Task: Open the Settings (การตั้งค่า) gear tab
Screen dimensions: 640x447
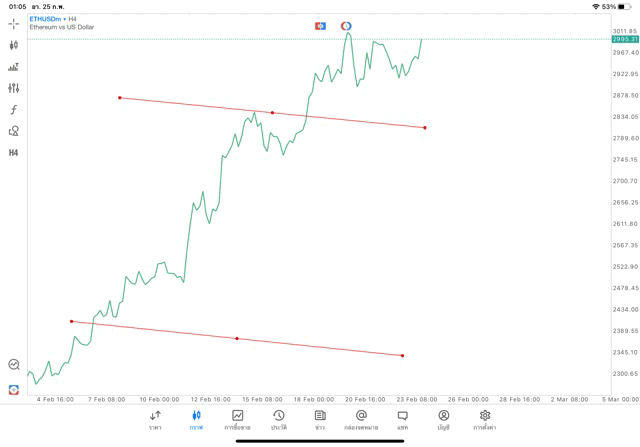Action: pyautogui.click(x=485, y=419)
